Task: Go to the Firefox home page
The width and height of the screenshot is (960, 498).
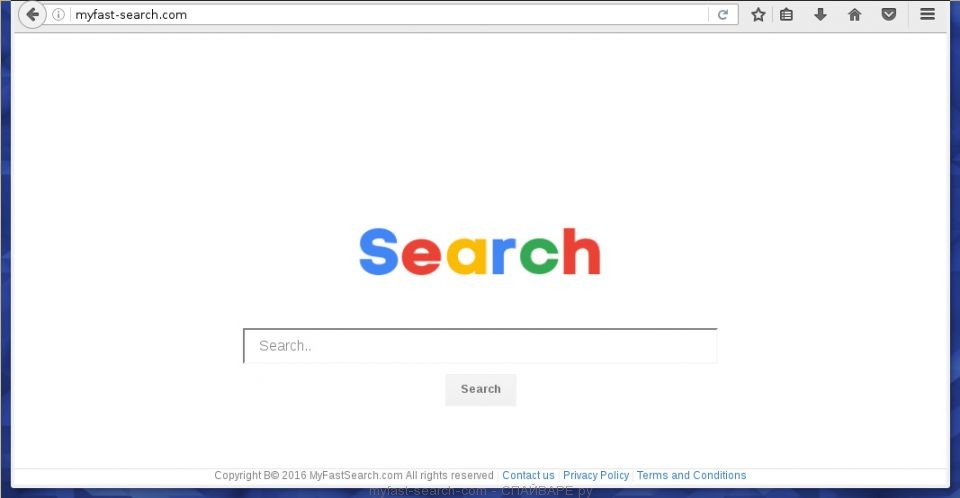Action: click(855, 15)
